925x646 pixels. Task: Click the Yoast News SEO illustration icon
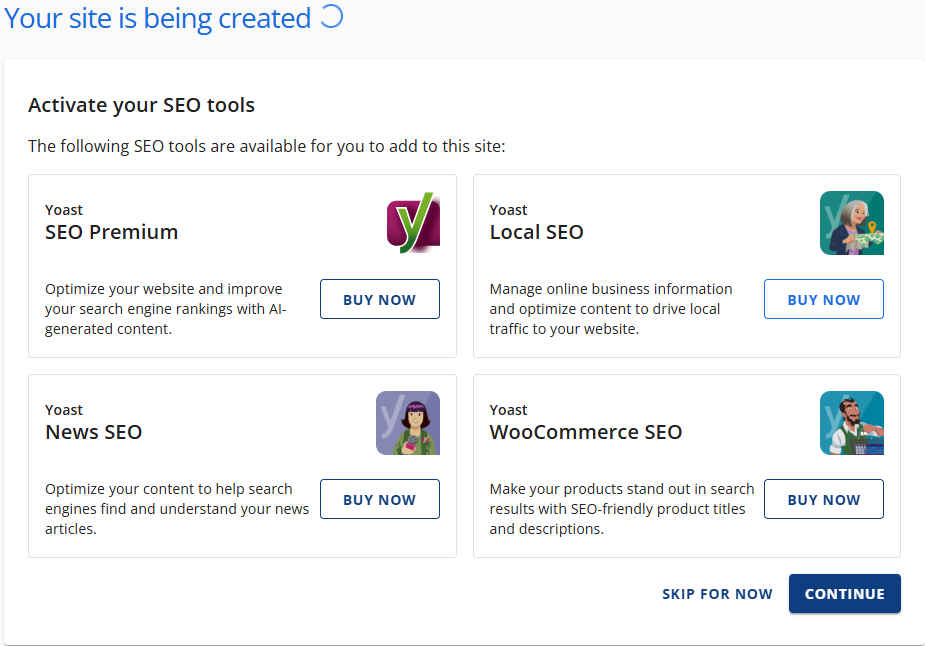click(408, 422)
